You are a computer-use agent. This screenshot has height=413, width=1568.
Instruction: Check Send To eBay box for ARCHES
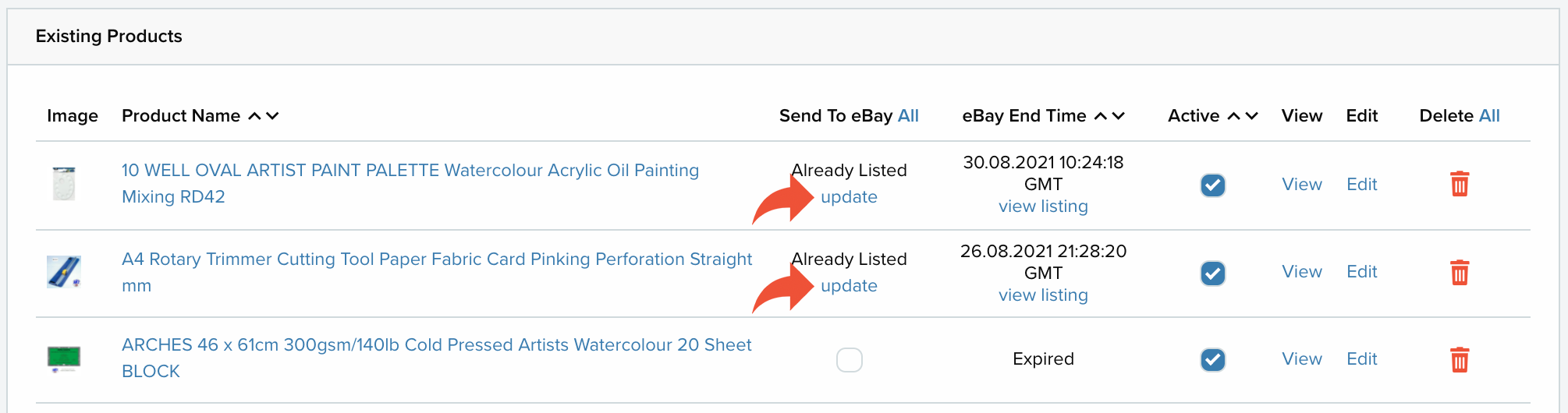point(849,360)
